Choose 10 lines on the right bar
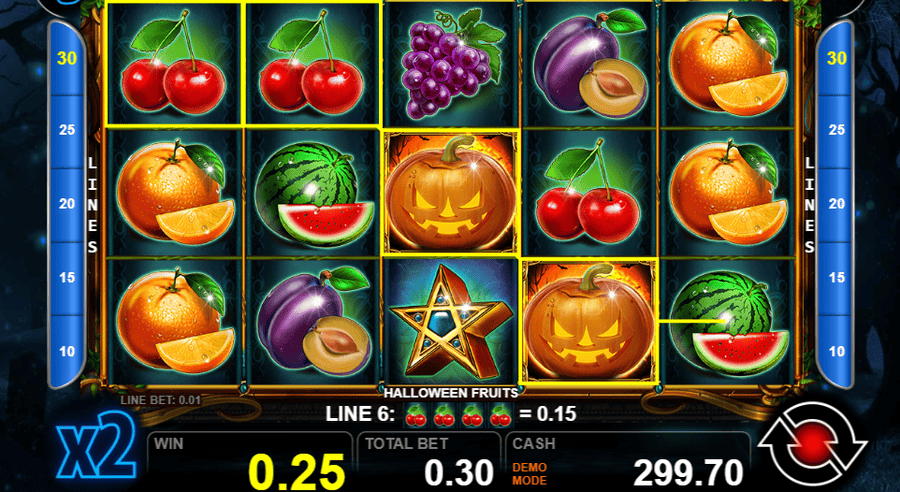 coord(836,351)
